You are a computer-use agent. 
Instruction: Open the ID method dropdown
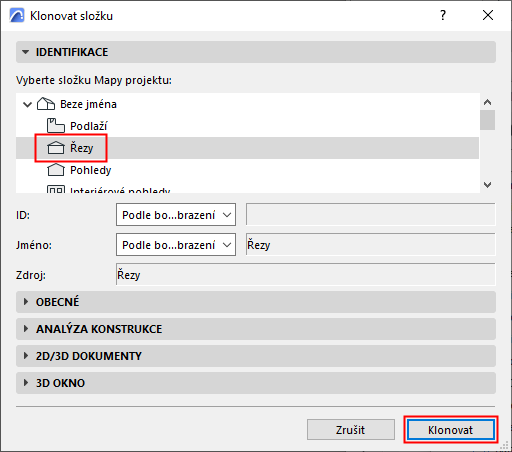(176, 215)
